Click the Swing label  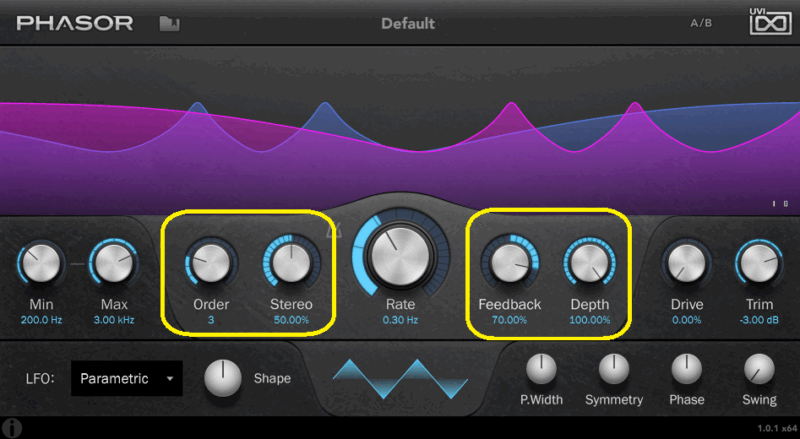click(759, 400)
